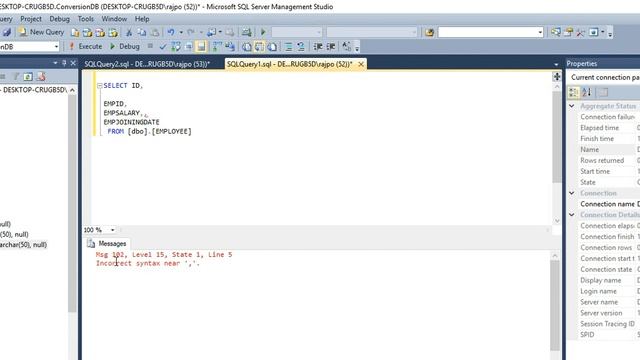
Task: Click Decrease Indent icon
Action: [318, 47]
